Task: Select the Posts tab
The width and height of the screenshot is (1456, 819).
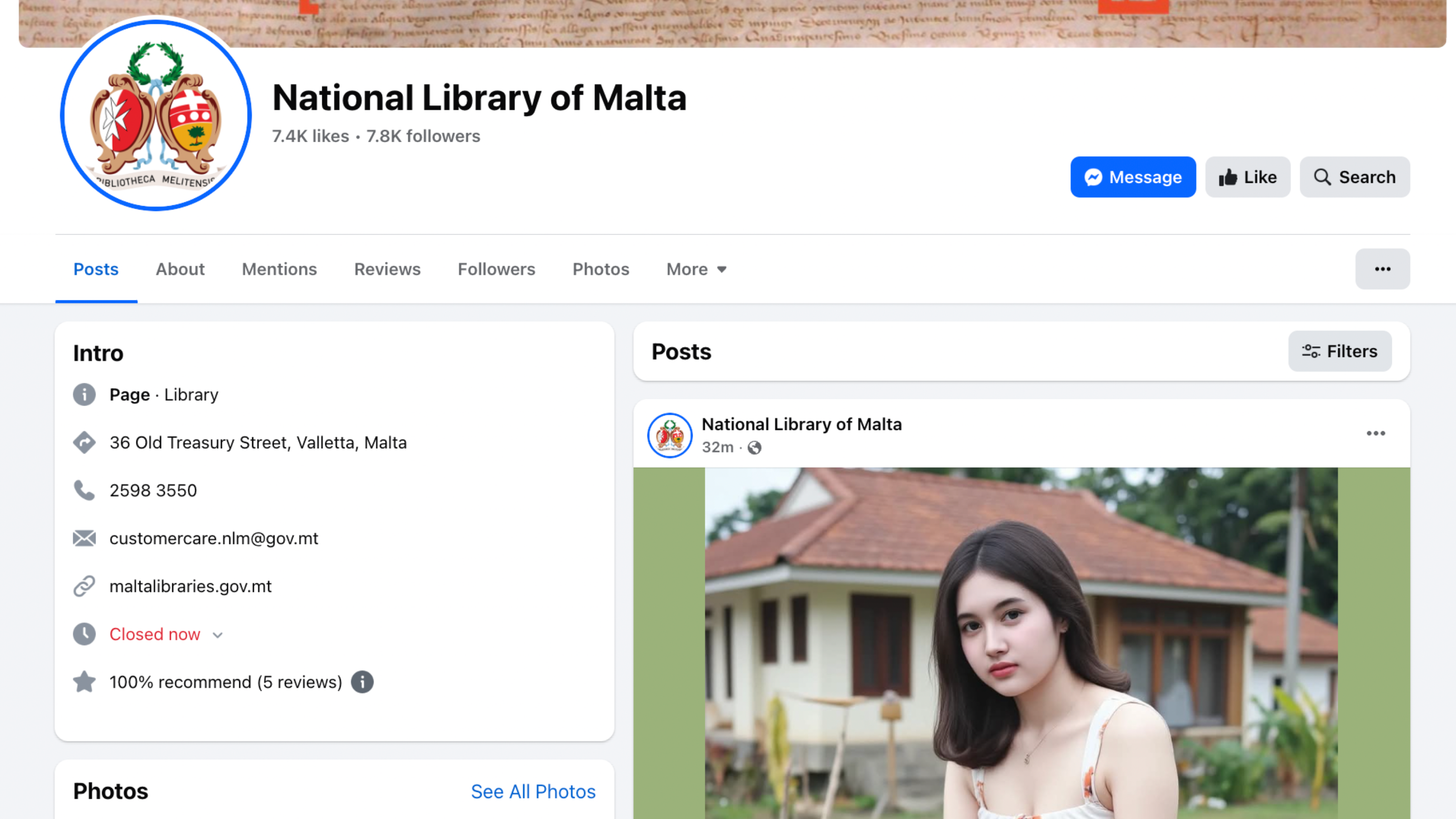Action: pos(96,269)
